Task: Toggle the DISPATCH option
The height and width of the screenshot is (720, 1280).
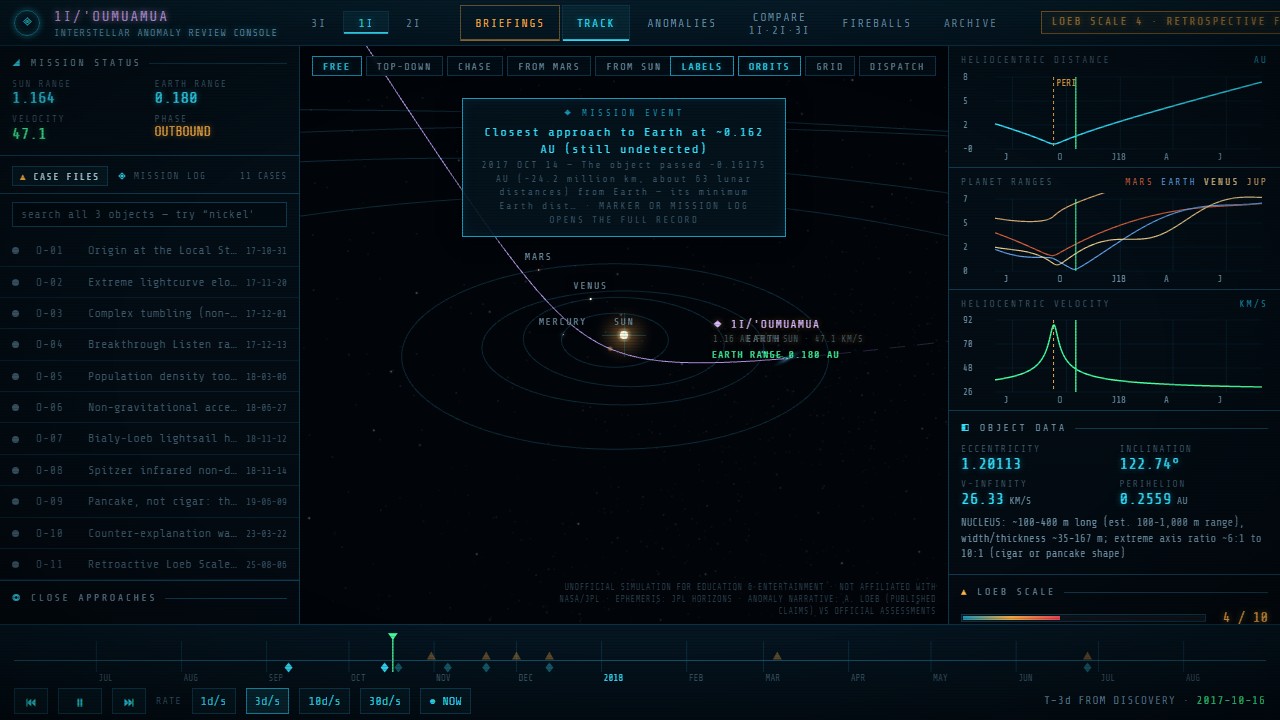Action: click(897, 67)
